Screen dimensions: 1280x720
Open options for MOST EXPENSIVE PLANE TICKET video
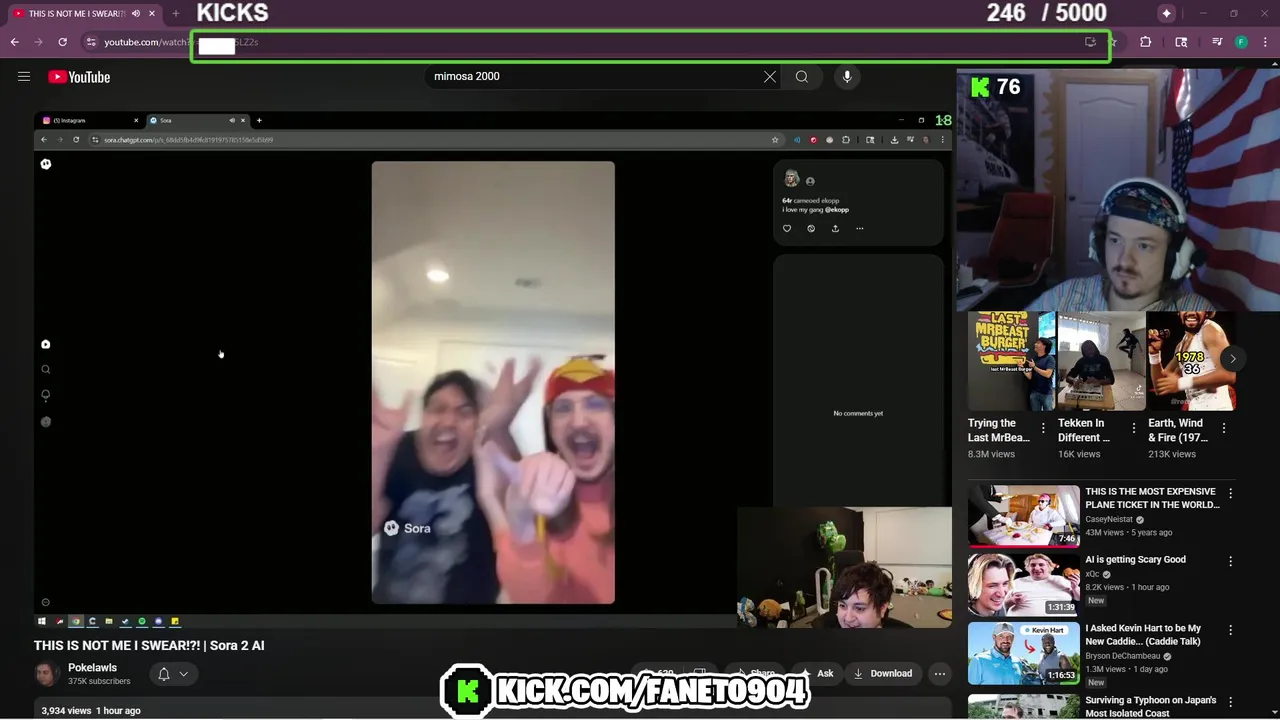click(1231, 493)
